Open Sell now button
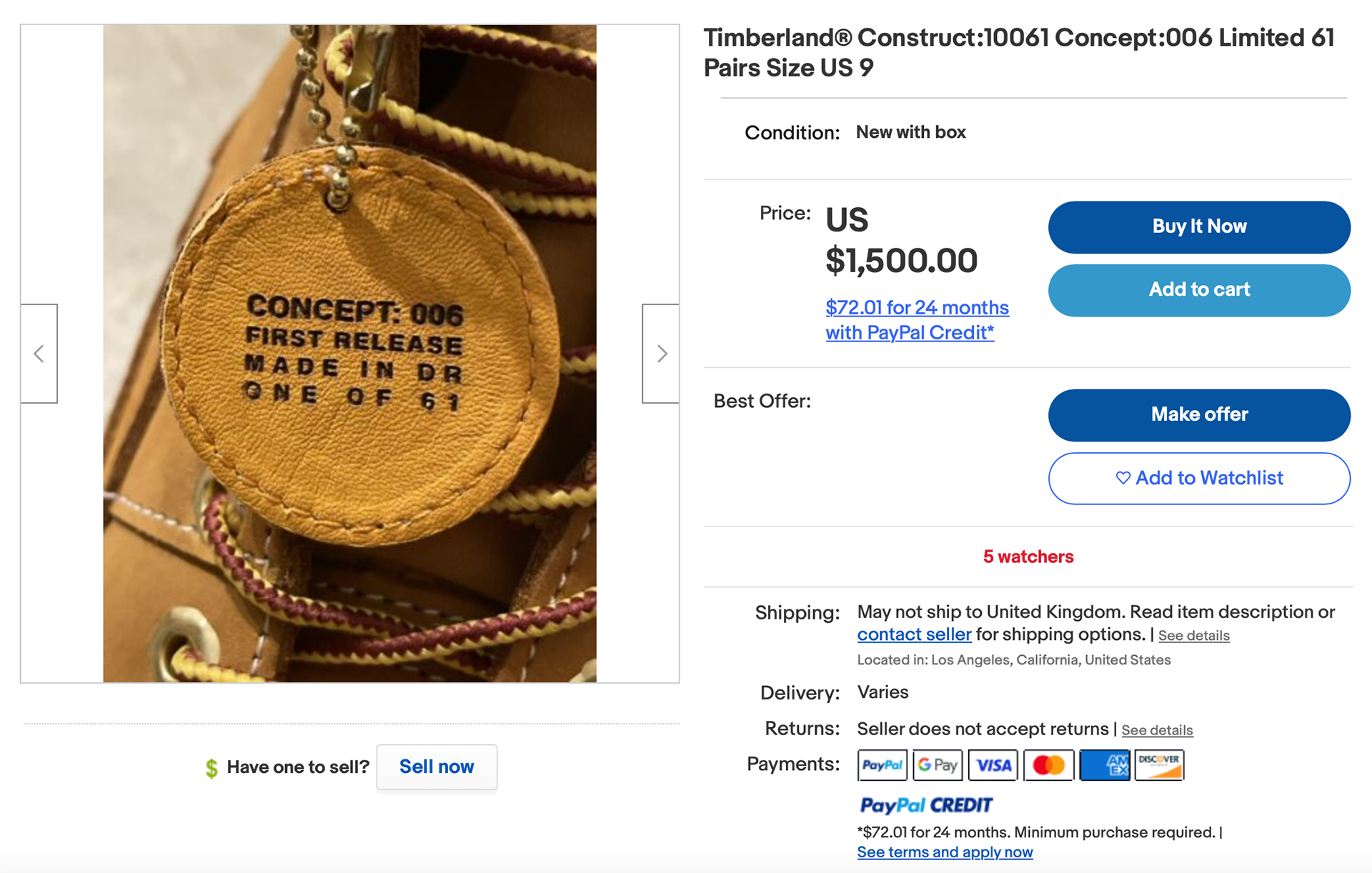This screenshot has width=1372, height=873. click(437, 767)
